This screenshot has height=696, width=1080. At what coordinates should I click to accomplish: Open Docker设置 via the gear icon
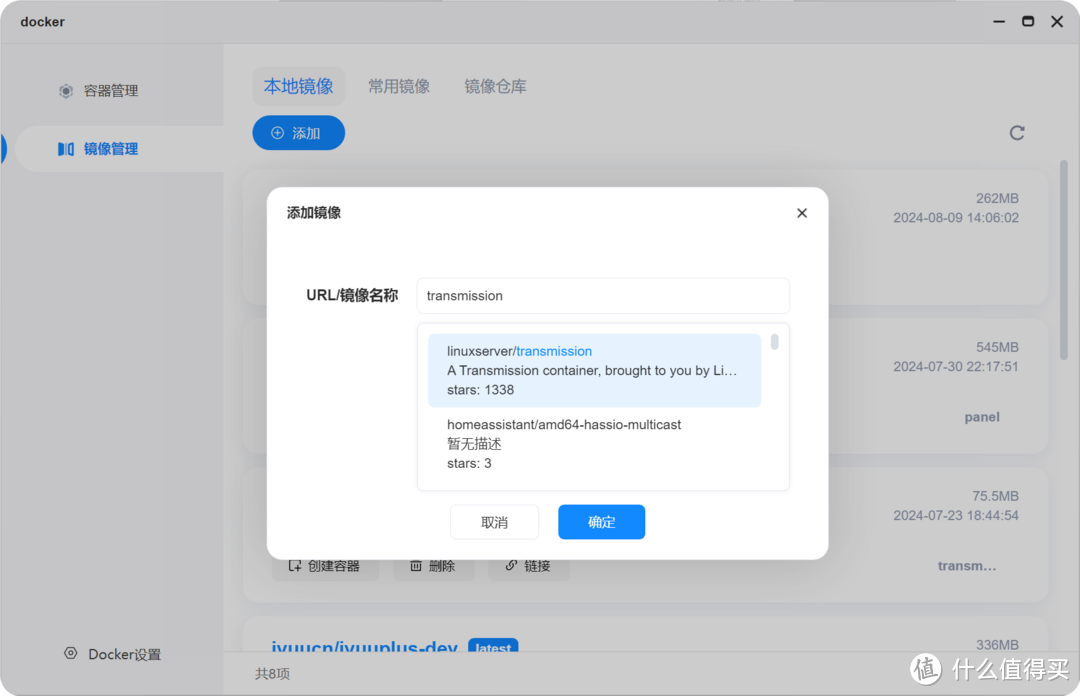(70, 654)
